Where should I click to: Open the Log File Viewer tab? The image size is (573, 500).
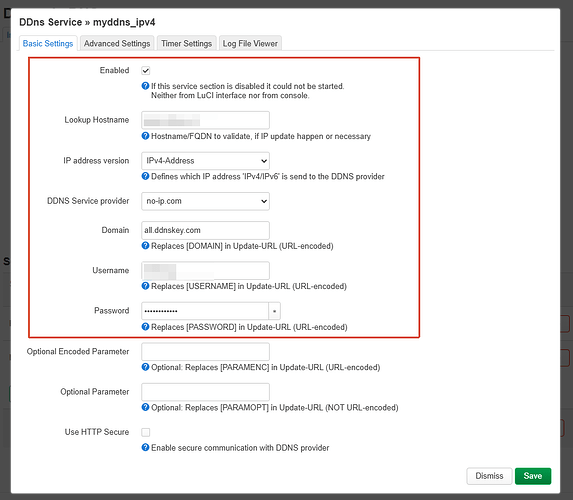(250, 43)
